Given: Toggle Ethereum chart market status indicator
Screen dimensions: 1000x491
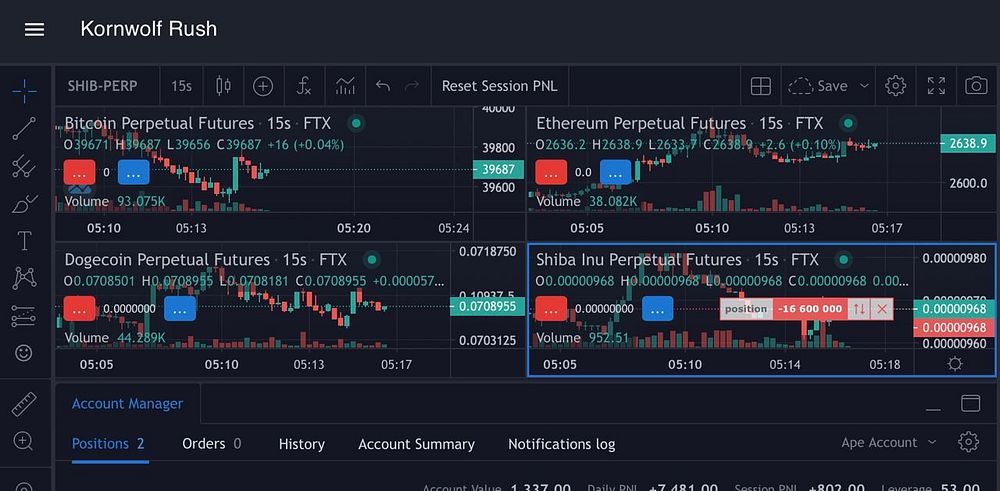Looking at the screenshot, I should tap(848, 122).
